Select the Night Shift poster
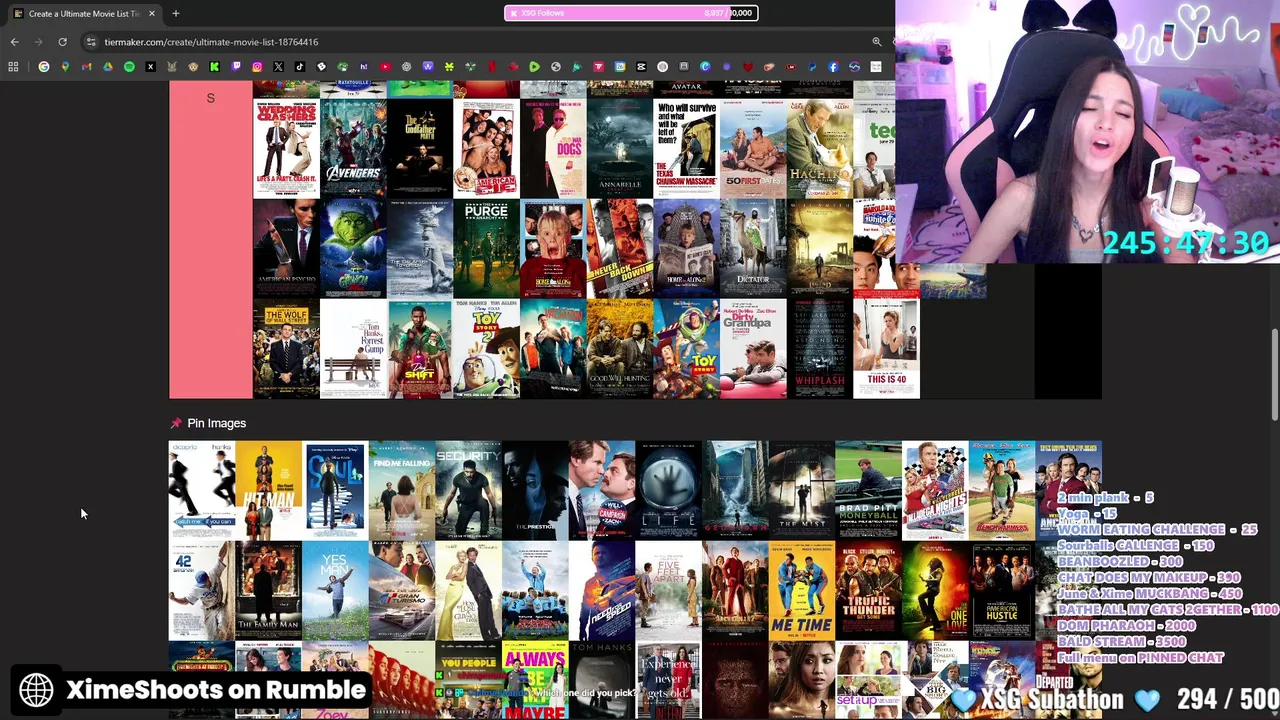This screenshot has width=1280, height=720. click(419, 348)
